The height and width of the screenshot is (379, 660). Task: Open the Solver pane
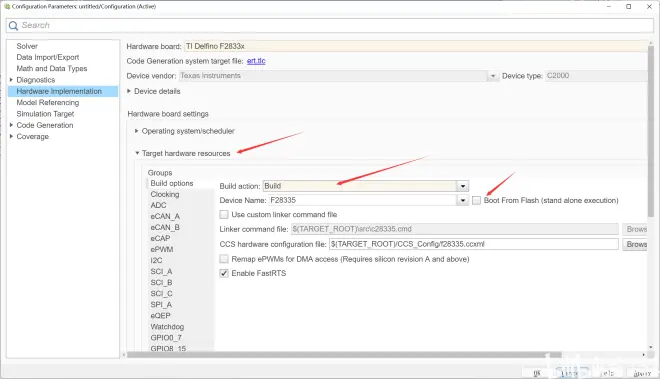point(27,46)
